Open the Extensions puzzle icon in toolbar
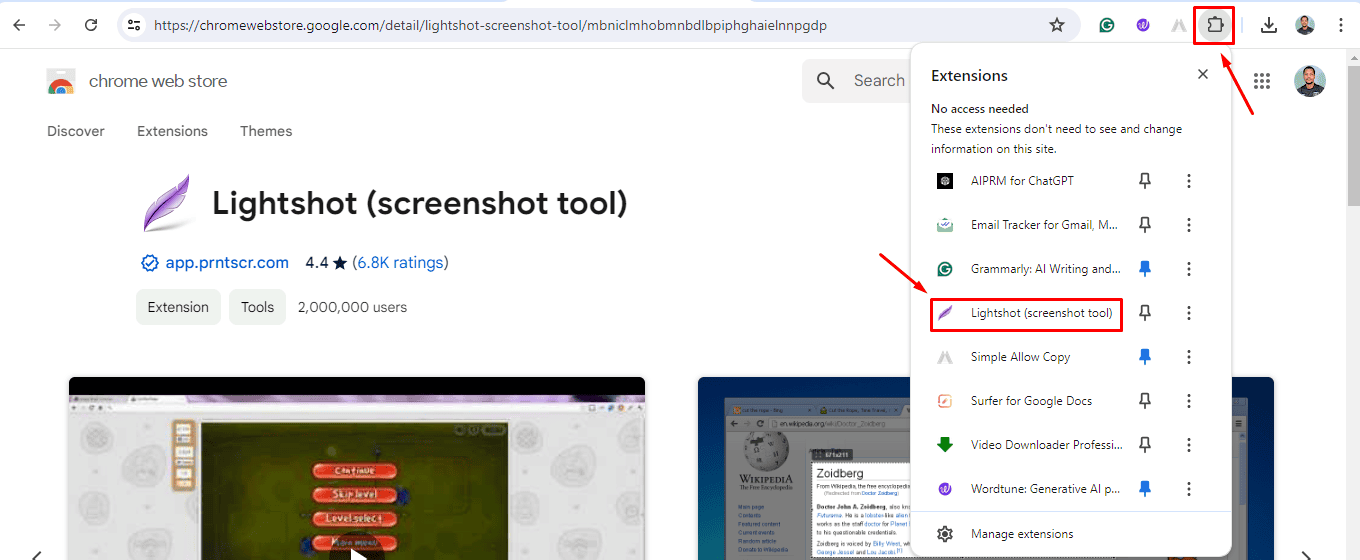This screenshot has height=560, width=1360. click(x=1215, y=25)
